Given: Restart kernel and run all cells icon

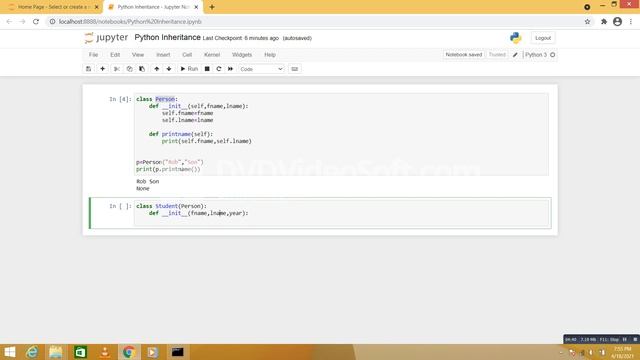Looking at the screenshot, I should click(x=231, y=69).
